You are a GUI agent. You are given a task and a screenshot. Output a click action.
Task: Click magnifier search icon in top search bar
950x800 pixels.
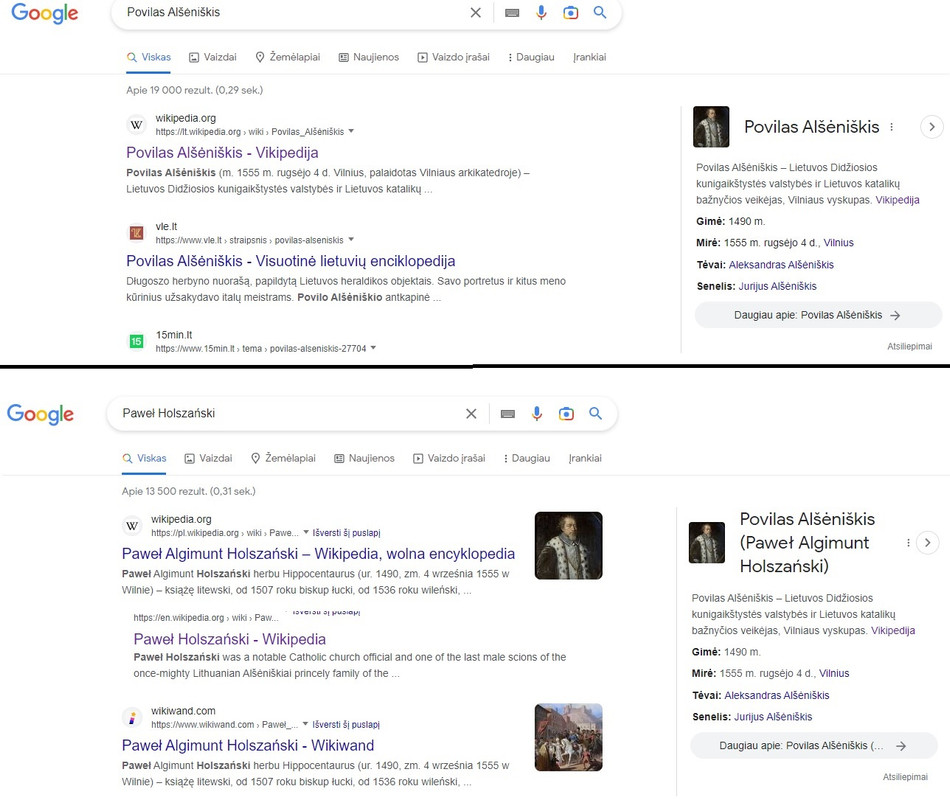(600, 12)
